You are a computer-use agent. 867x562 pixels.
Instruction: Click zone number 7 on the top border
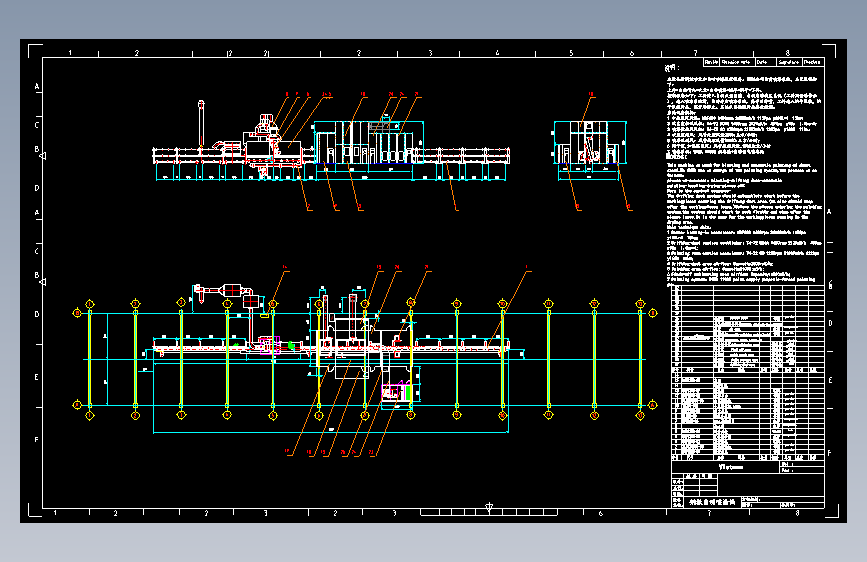click(x=696, y=53)
